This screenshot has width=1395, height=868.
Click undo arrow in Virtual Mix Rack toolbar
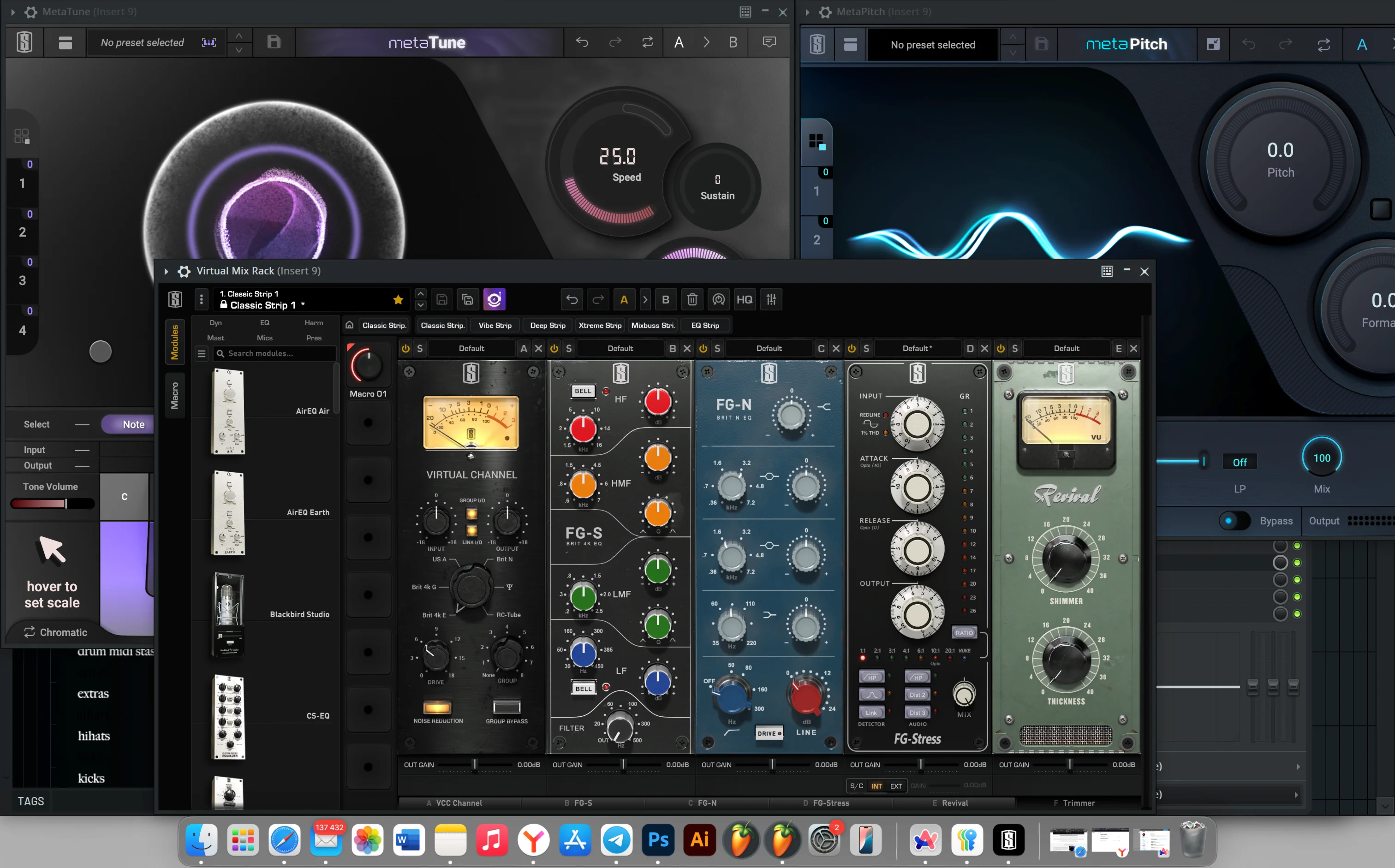point(572,300)
